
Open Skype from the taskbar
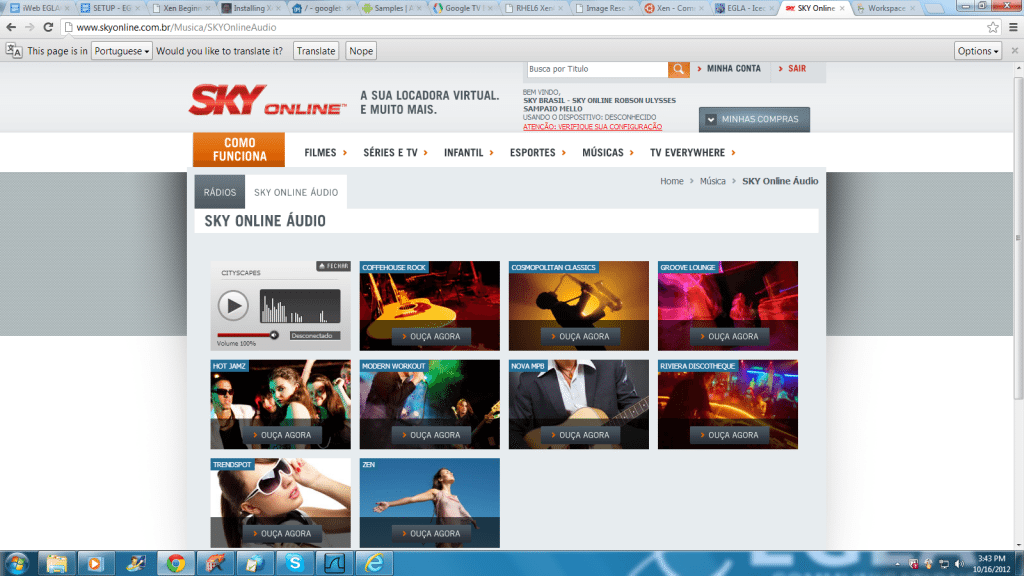[x=294, y=563]
